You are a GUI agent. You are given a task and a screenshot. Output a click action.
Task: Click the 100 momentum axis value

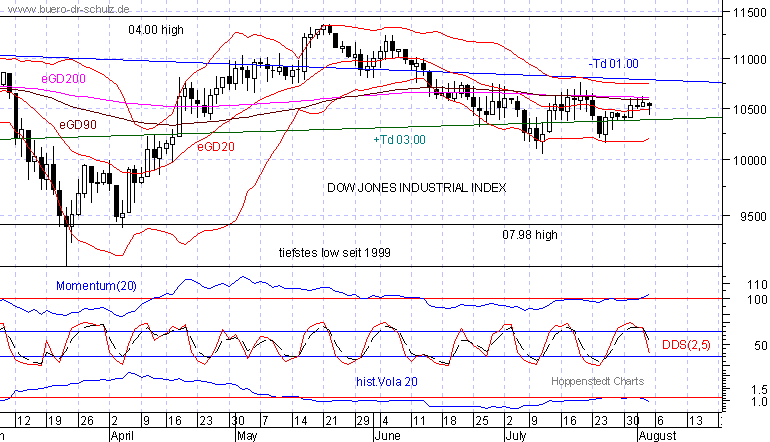757,299
